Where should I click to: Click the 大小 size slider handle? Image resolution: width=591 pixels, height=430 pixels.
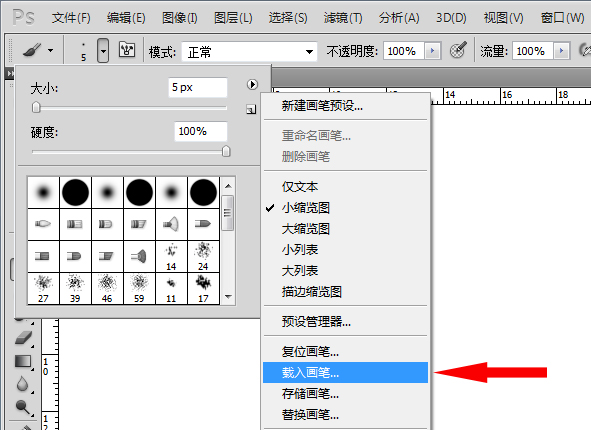pos(36,107)
